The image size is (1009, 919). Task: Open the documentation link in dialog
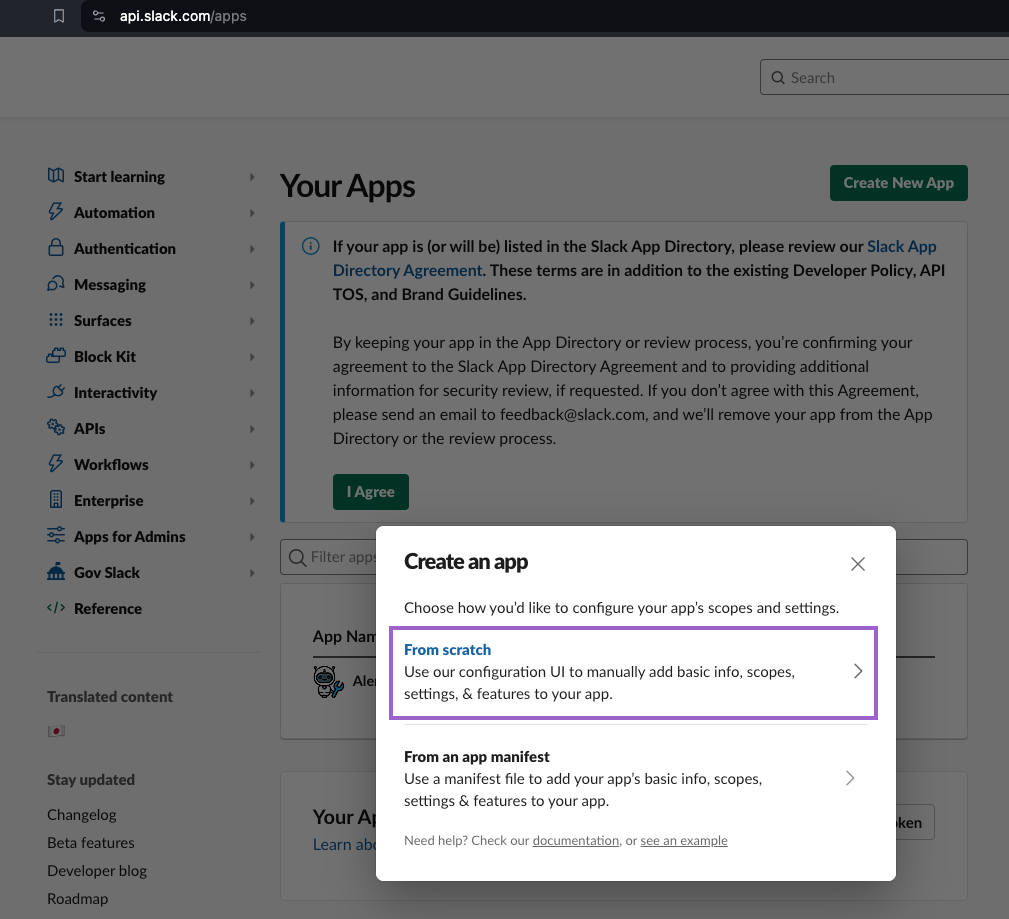575,841
